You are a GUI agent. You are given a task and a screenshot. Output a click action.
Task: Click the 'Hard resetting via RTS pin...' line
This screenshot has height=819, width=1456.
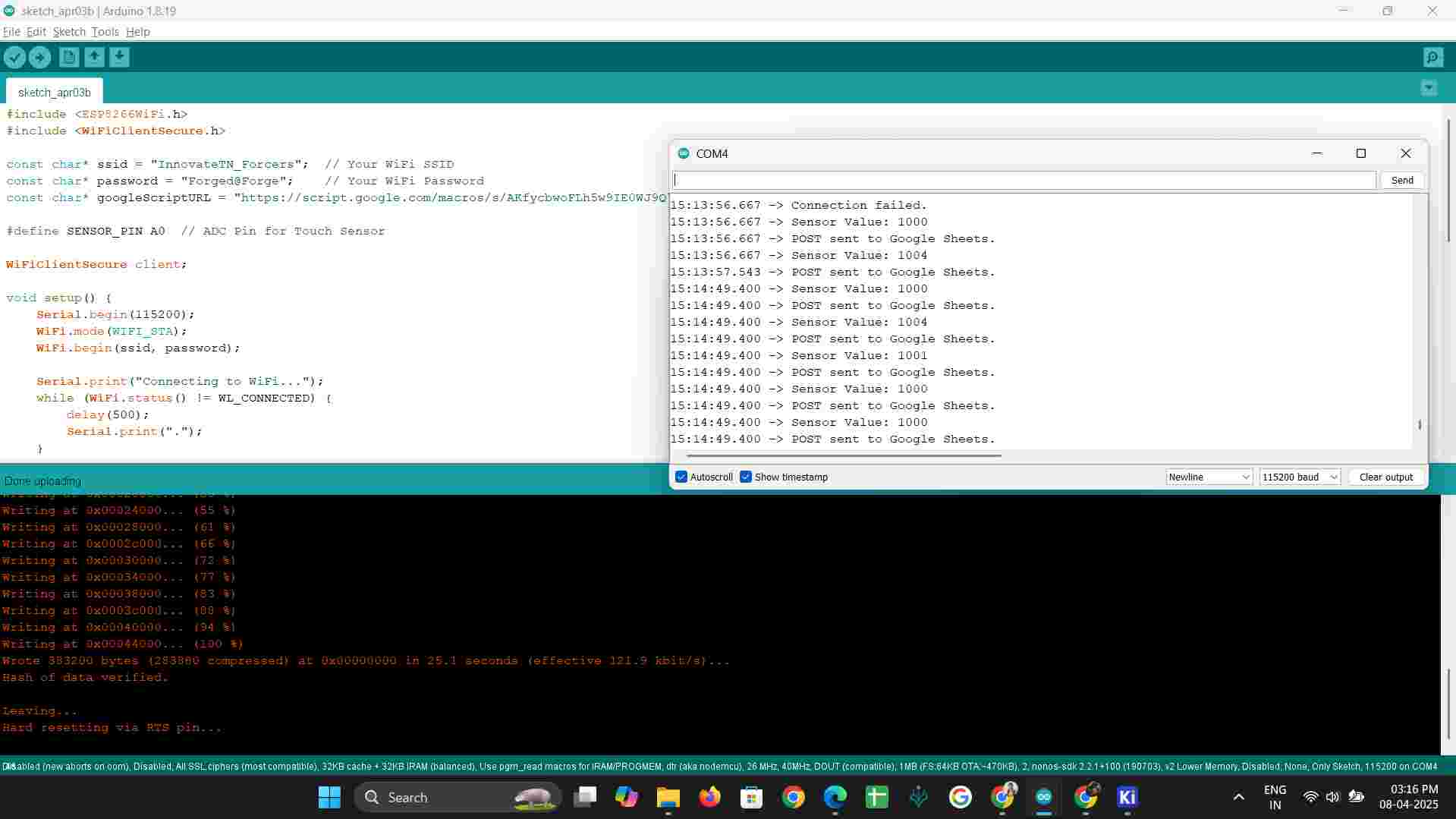coord(112,727)
